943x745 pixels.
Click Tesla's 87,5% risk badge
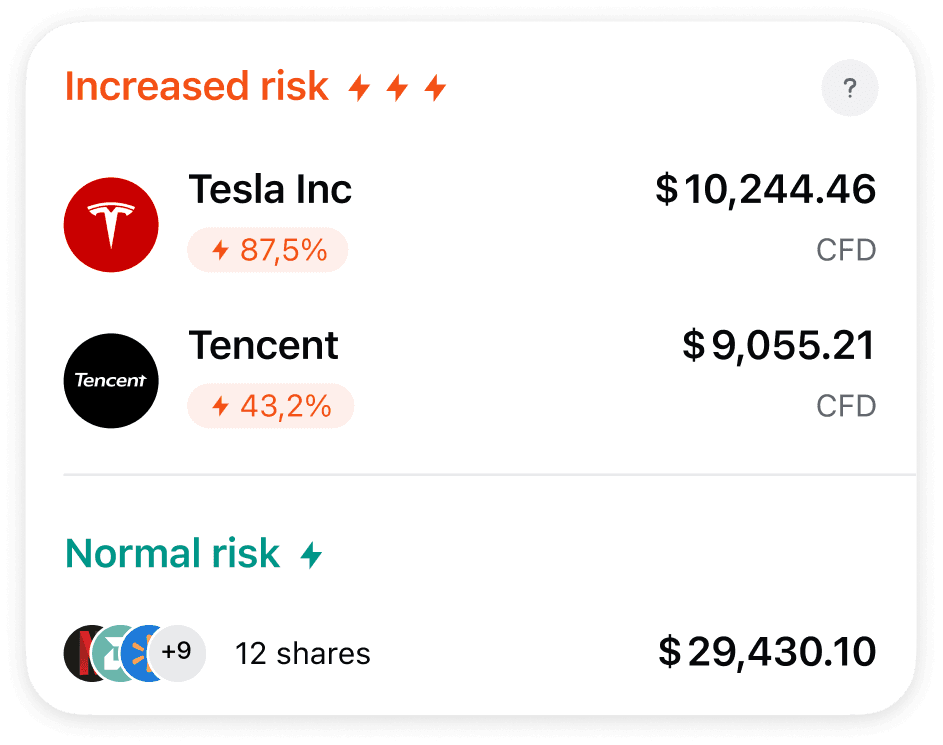(x=268, y=250)
